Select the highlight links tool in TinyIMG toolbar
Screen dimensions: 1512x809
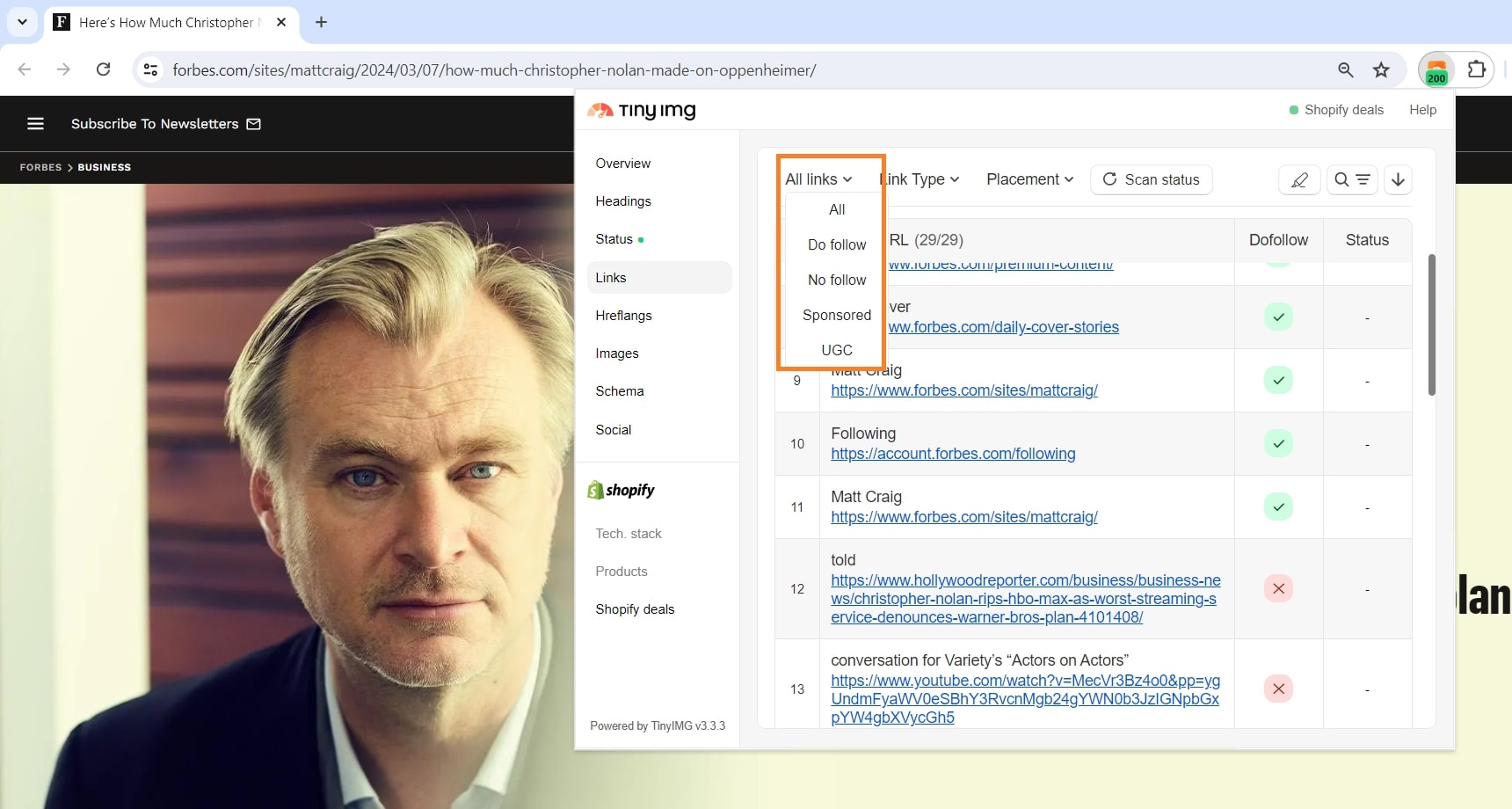1300,179
